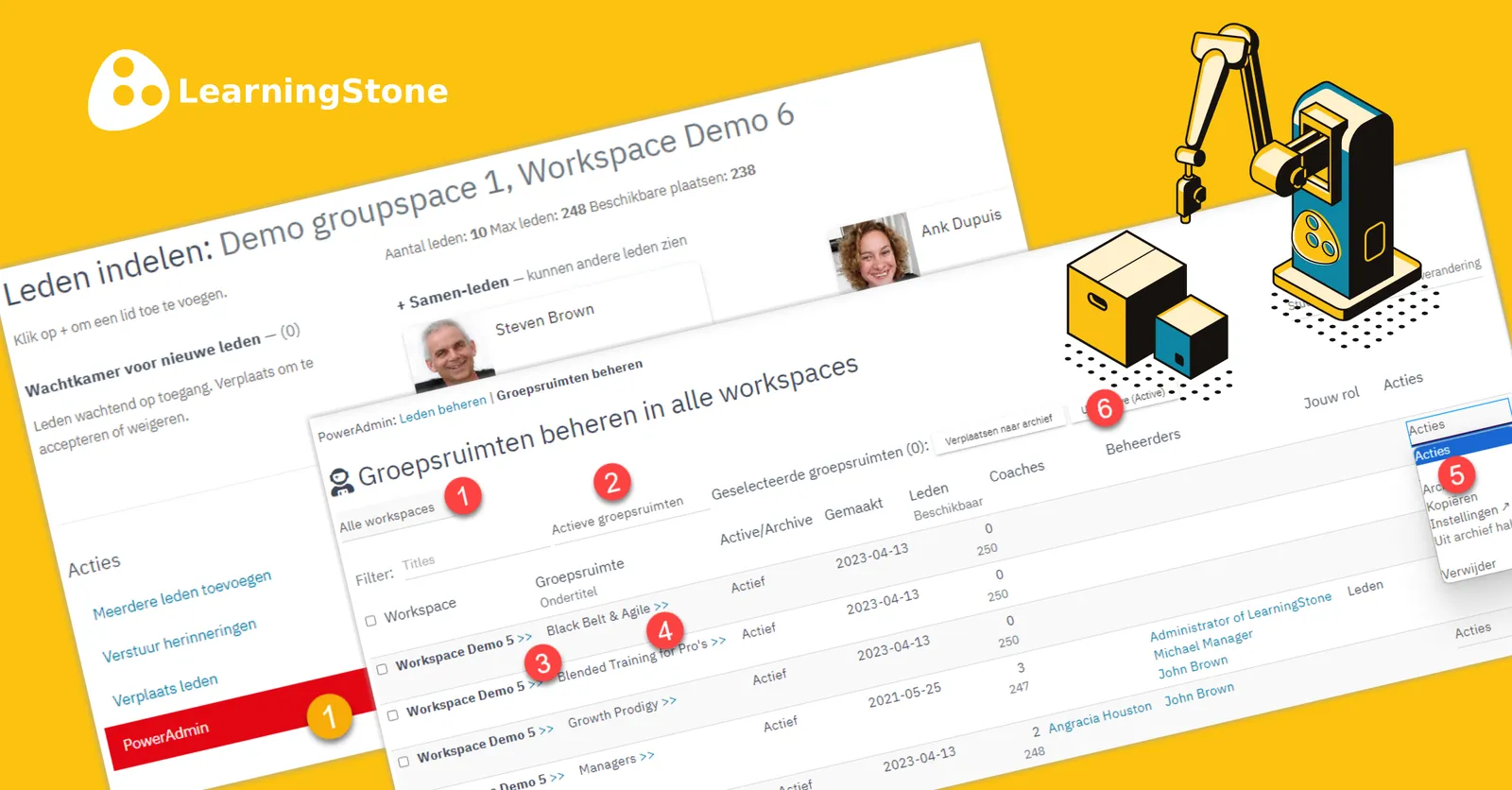Choose Kopiëren from the Acties list
Screen dimensions: 1512x790
pyautogui.click(x=1452, y=500)
